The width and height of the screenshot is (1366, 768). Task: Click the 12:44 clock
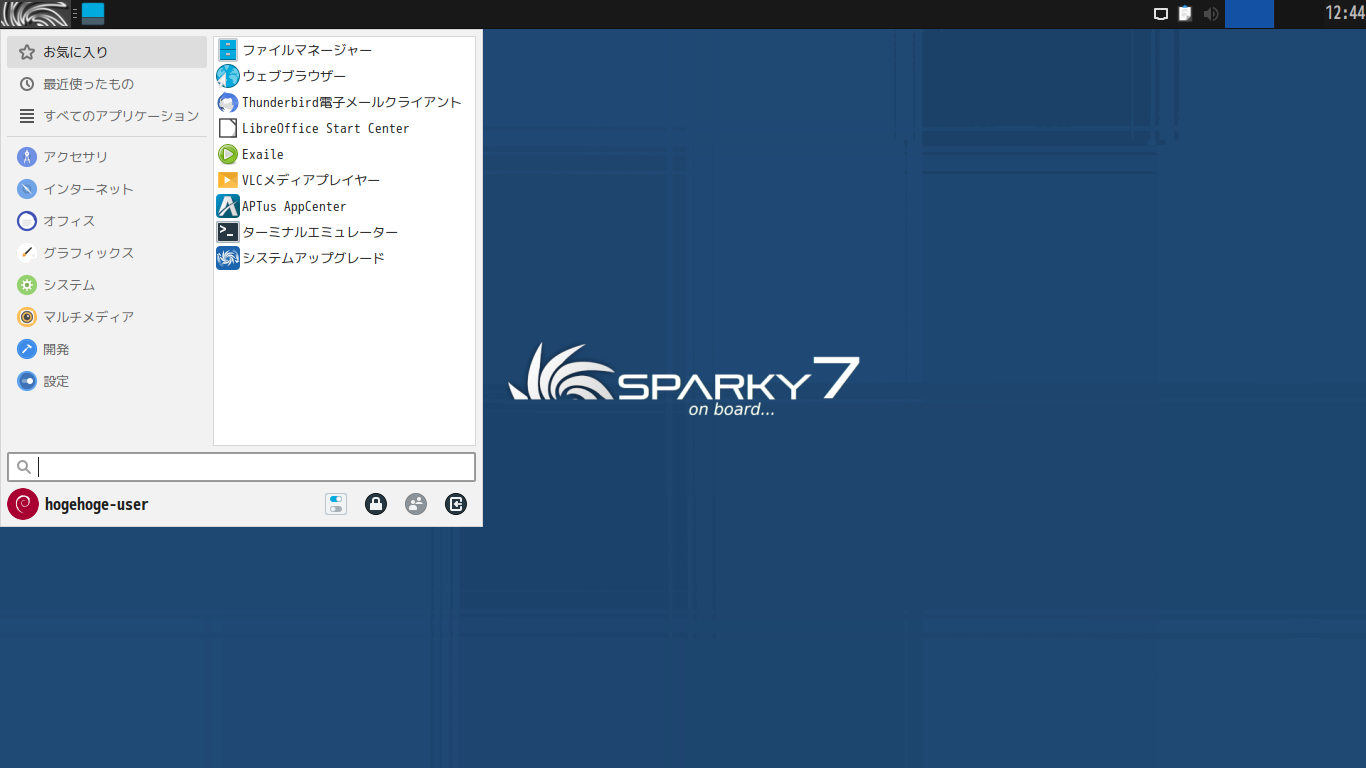pos(1345,13)
